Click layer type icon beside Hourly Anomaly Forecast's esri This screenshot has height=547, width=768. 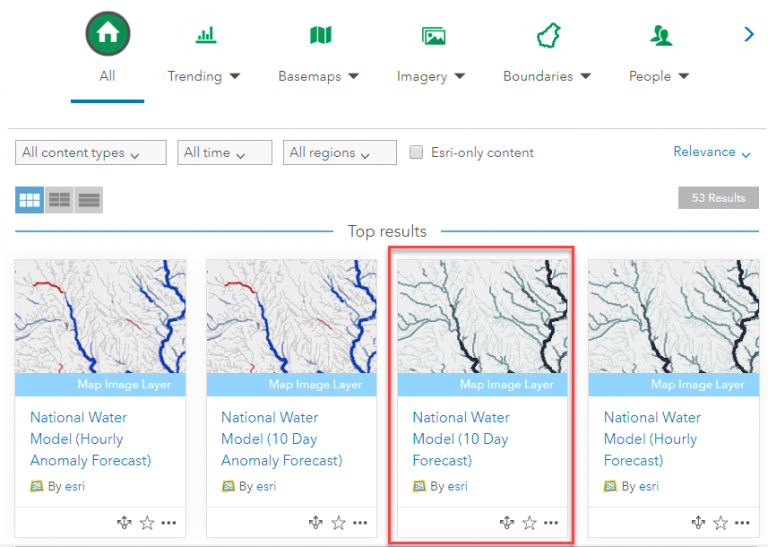(37, 486)
